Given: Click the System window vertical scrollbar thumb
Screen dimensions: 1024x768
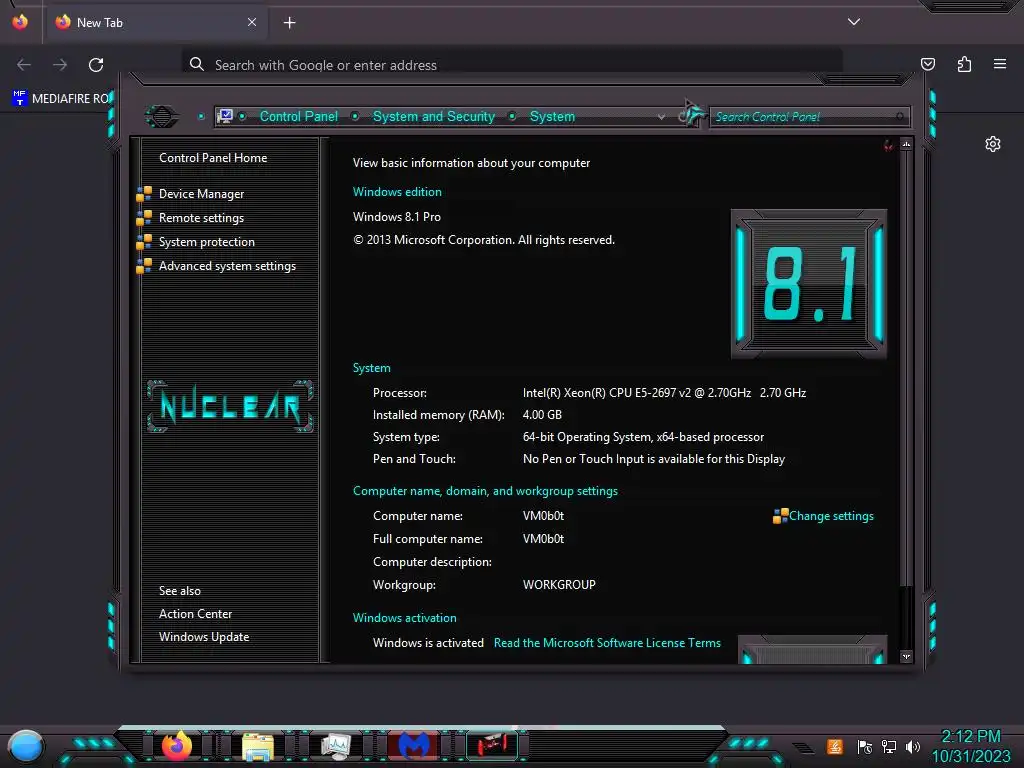Looking at the screenshot, I should click(906, 368).
